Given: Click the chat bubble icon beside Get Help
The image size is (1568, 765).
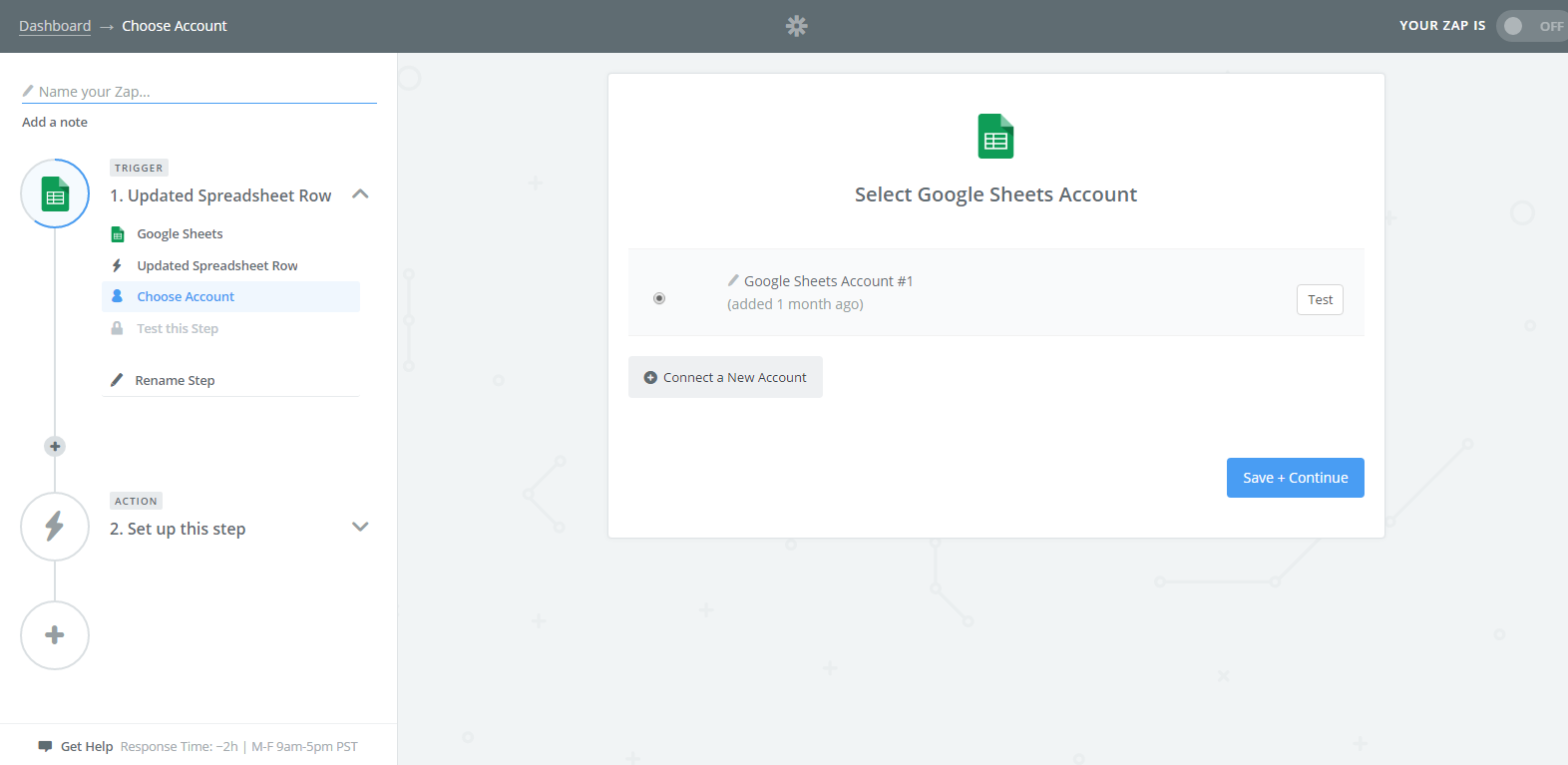Looking at the screenshot, I should tap(45, 746).
